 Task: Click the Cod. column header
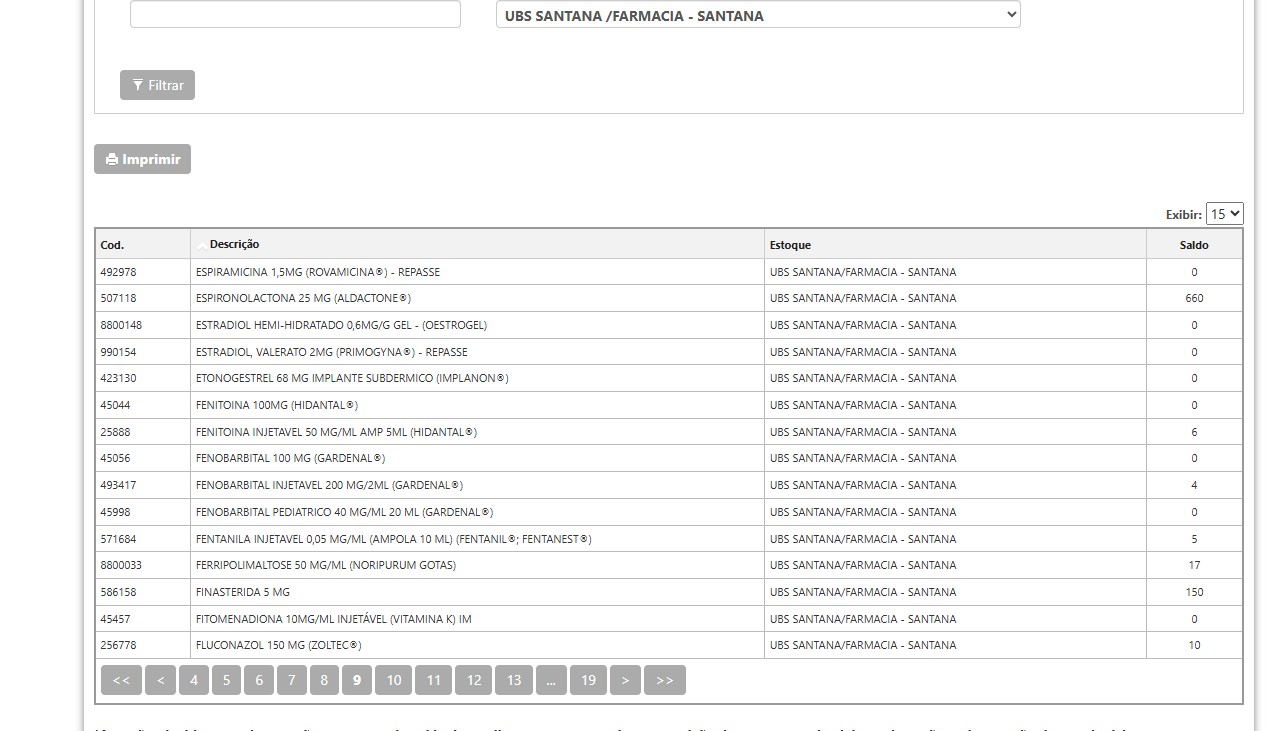pos(112,245)
